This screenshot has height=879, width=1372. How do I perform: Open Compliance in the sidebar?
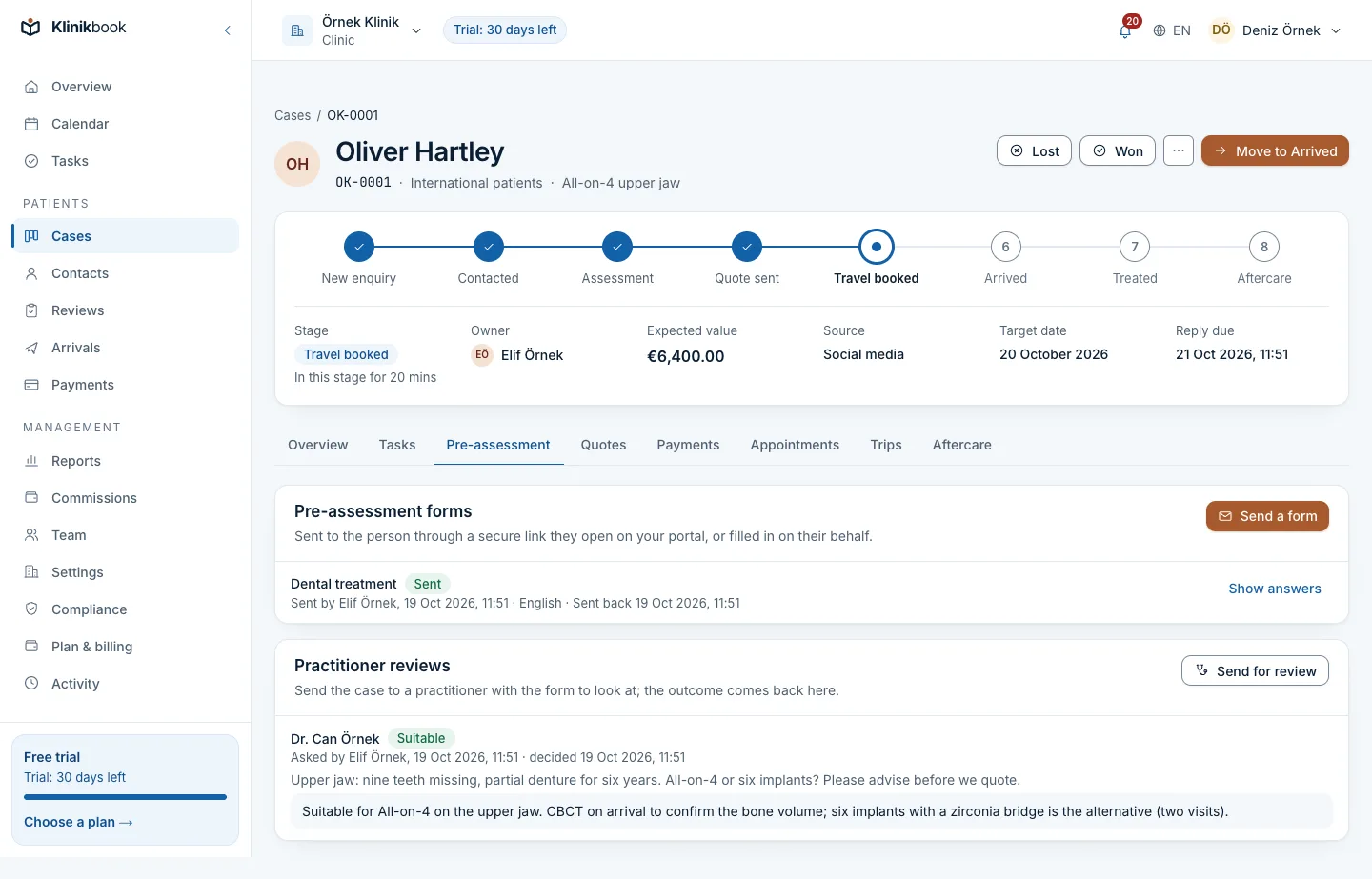[x=125, y=609]
